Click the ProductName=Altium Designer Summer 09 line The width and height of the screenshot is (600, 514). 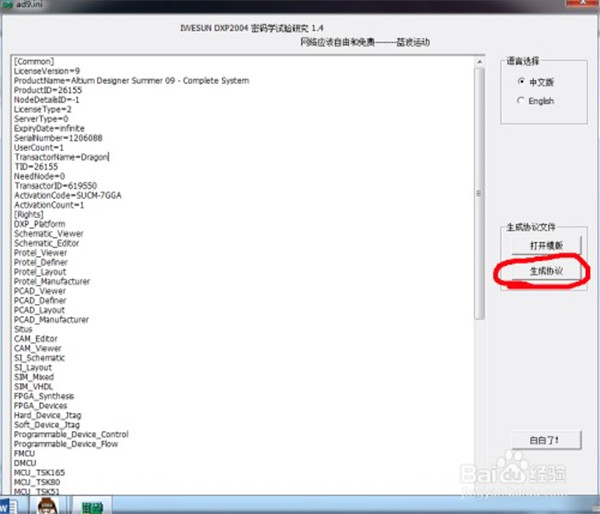[132, 81]
